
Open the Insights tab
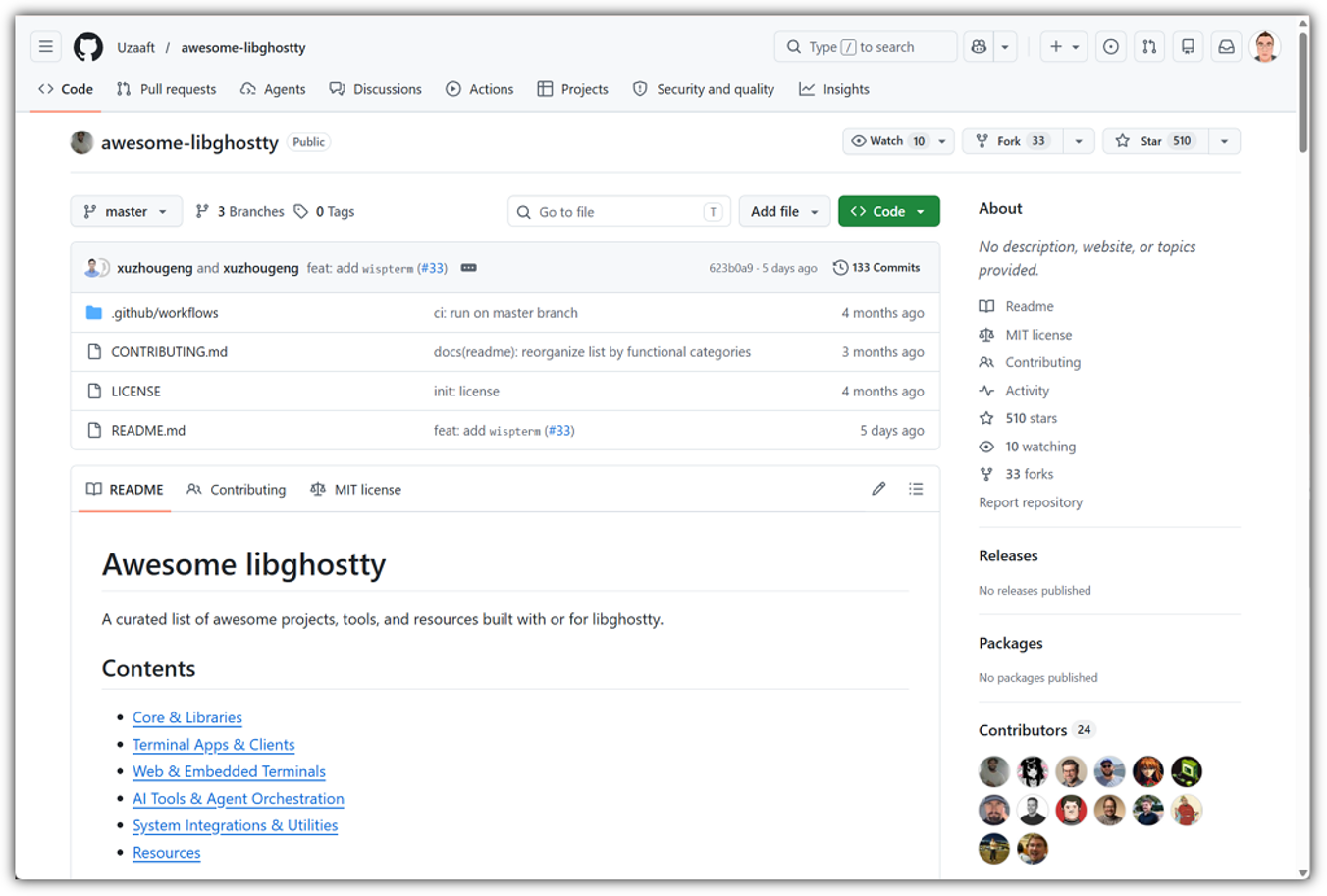(x=834, y=89)
